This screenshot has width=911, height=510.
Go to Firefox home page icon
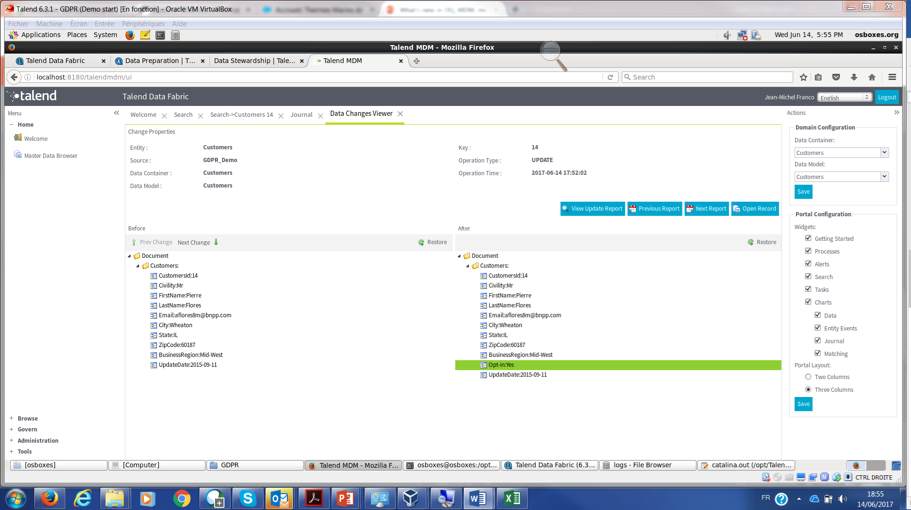871,77
